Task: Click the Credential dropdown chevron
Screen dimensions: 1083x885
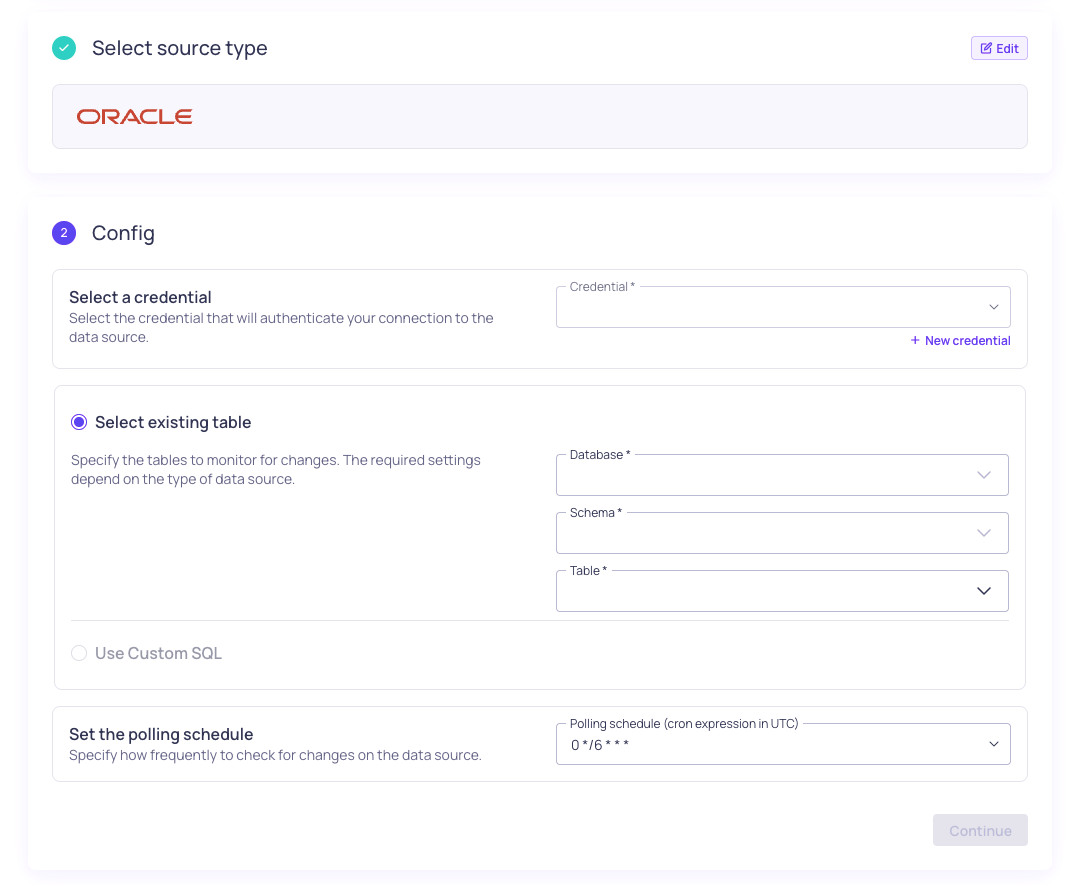Action: [x=993, y=307]
